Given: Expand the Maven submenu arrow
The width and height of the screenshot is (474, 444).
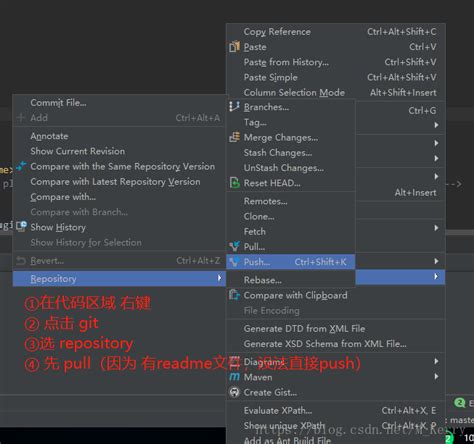Looking at the screenshot, I should tap(436, 377).
